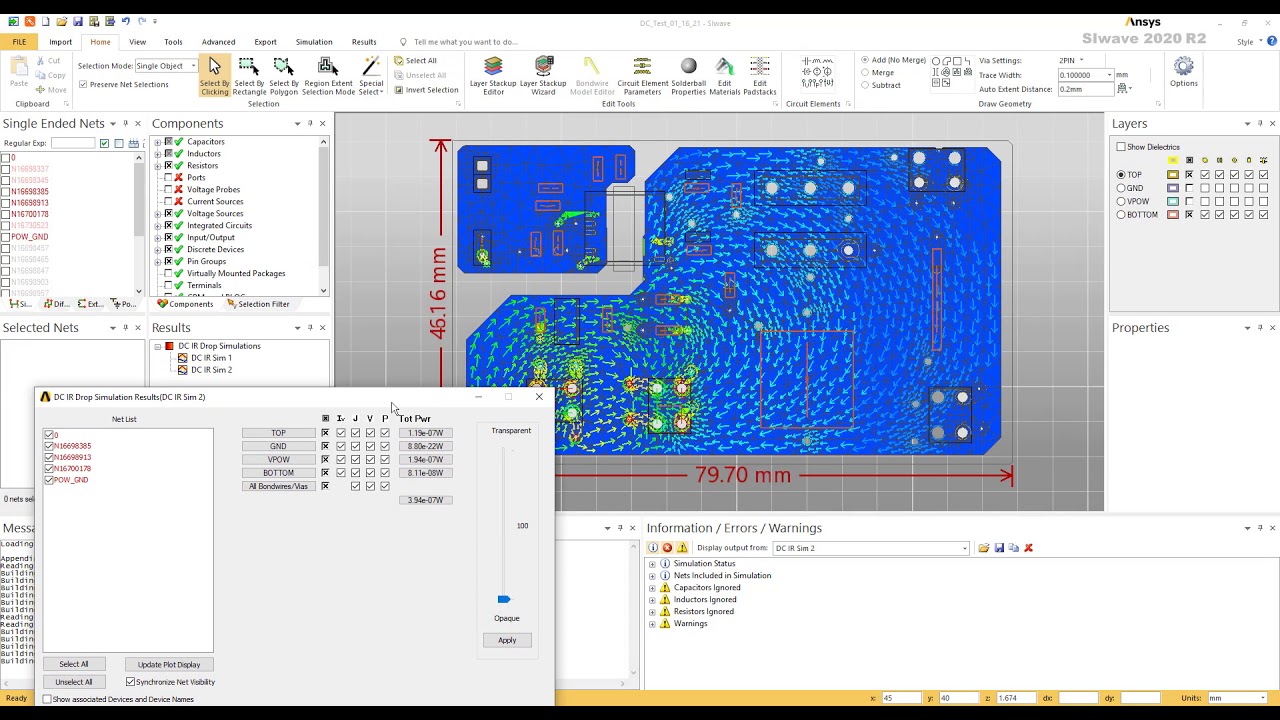Click the TOP layer color swatch
The width and height of the screenshot is (1280, 720).
click(x=1173, y=175)
